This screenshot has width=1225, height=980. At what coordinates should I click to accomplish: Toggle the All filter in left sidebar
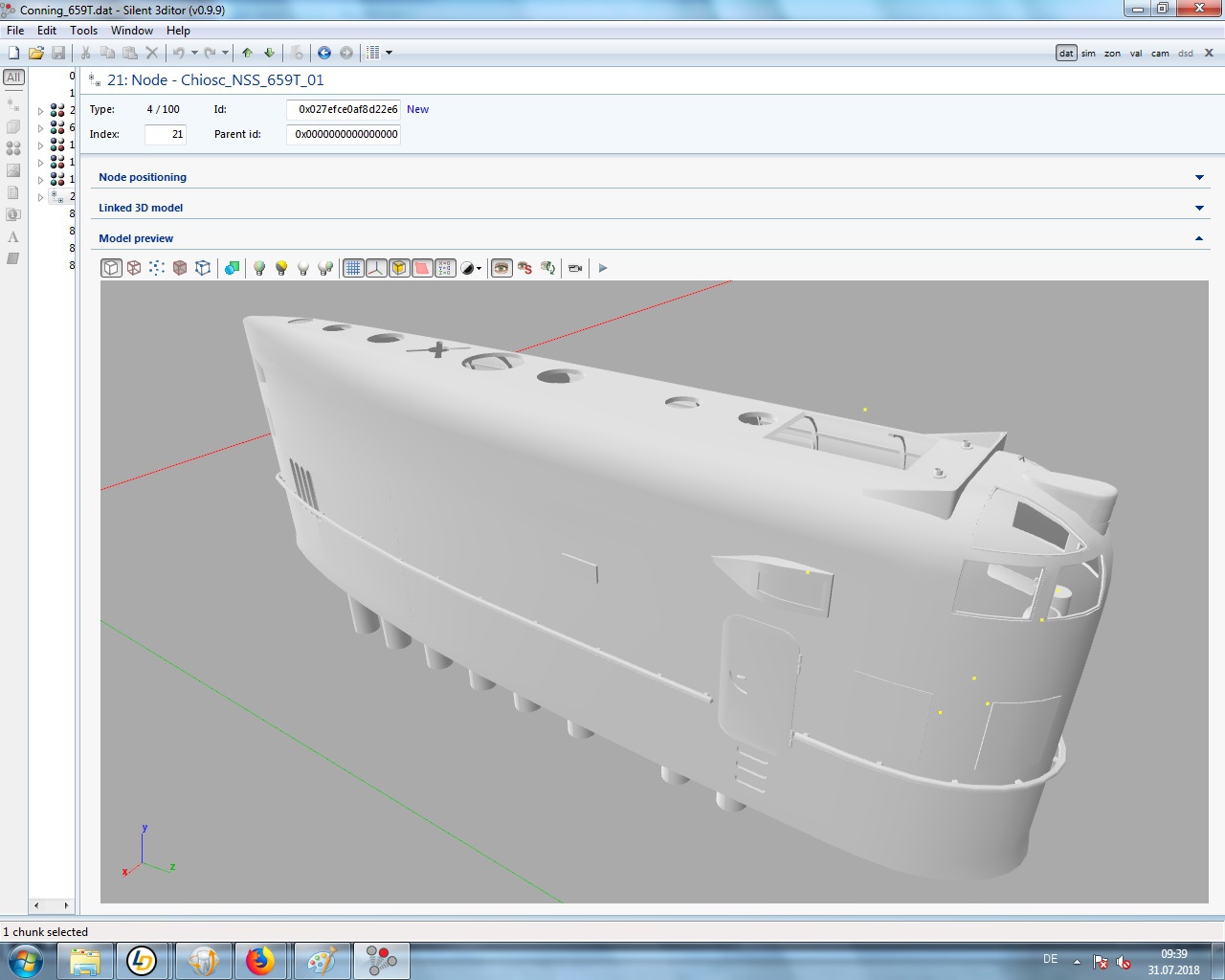(x=13, y=78)
